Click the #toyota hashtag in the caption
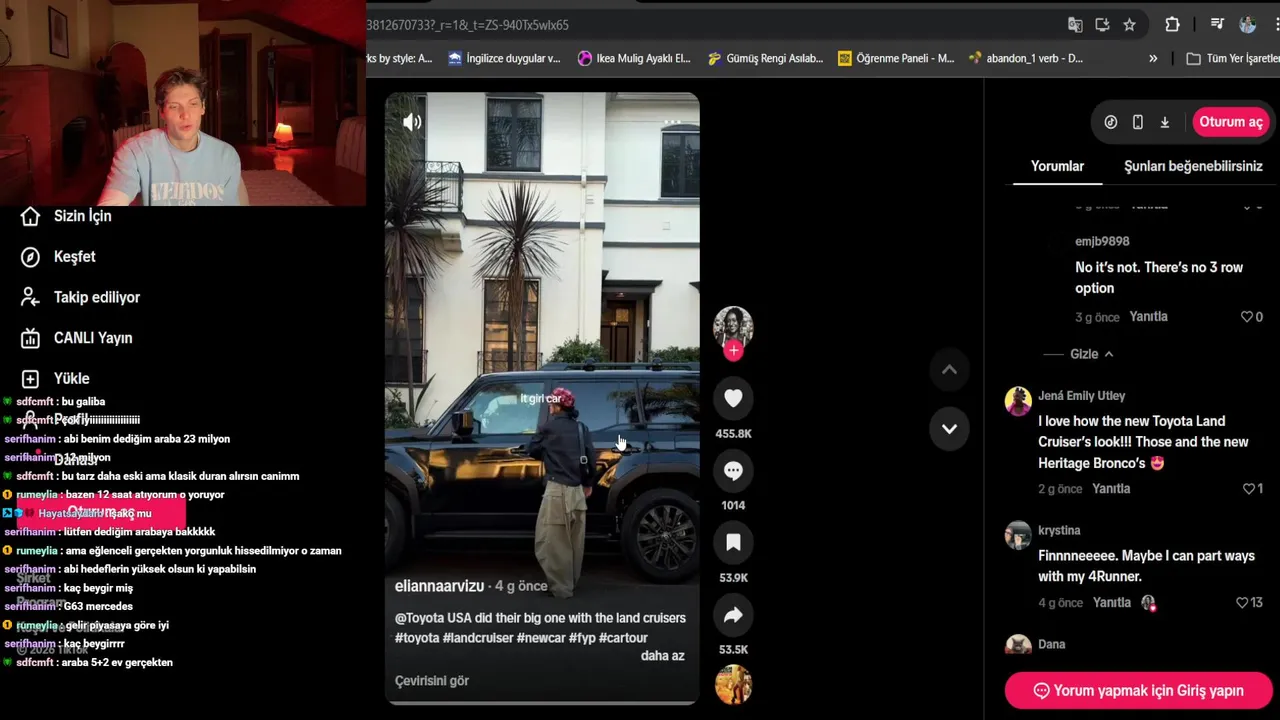This screenshot has height=720, width=1280. point(417,638)
